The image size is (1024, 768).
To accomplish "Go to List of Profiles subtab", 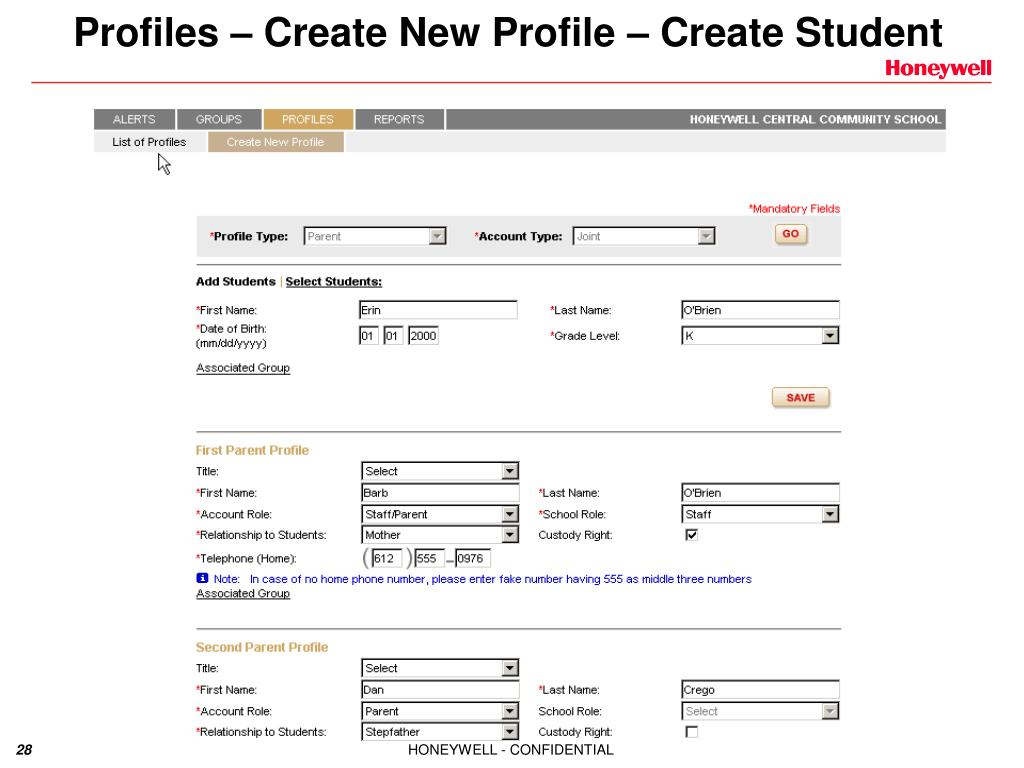I will tap(149, 142).
